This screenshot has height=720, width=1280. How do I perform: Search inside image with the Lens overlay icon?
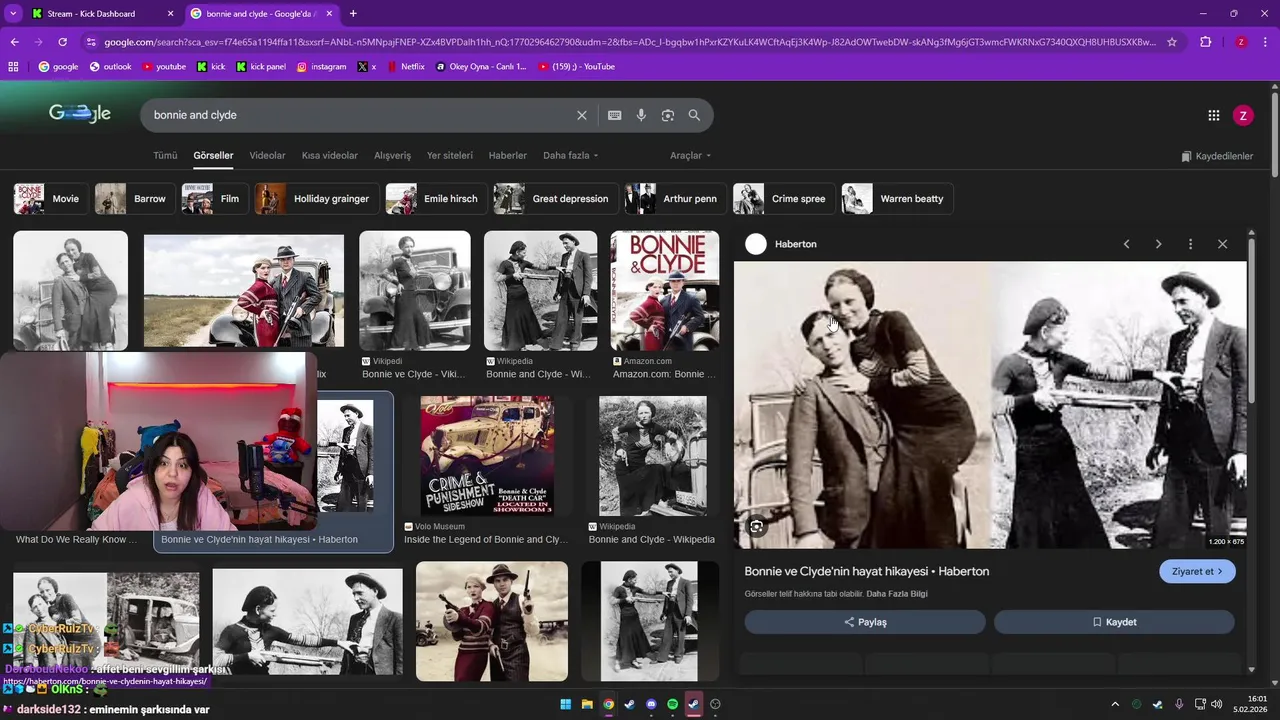[x=756, y=526]
